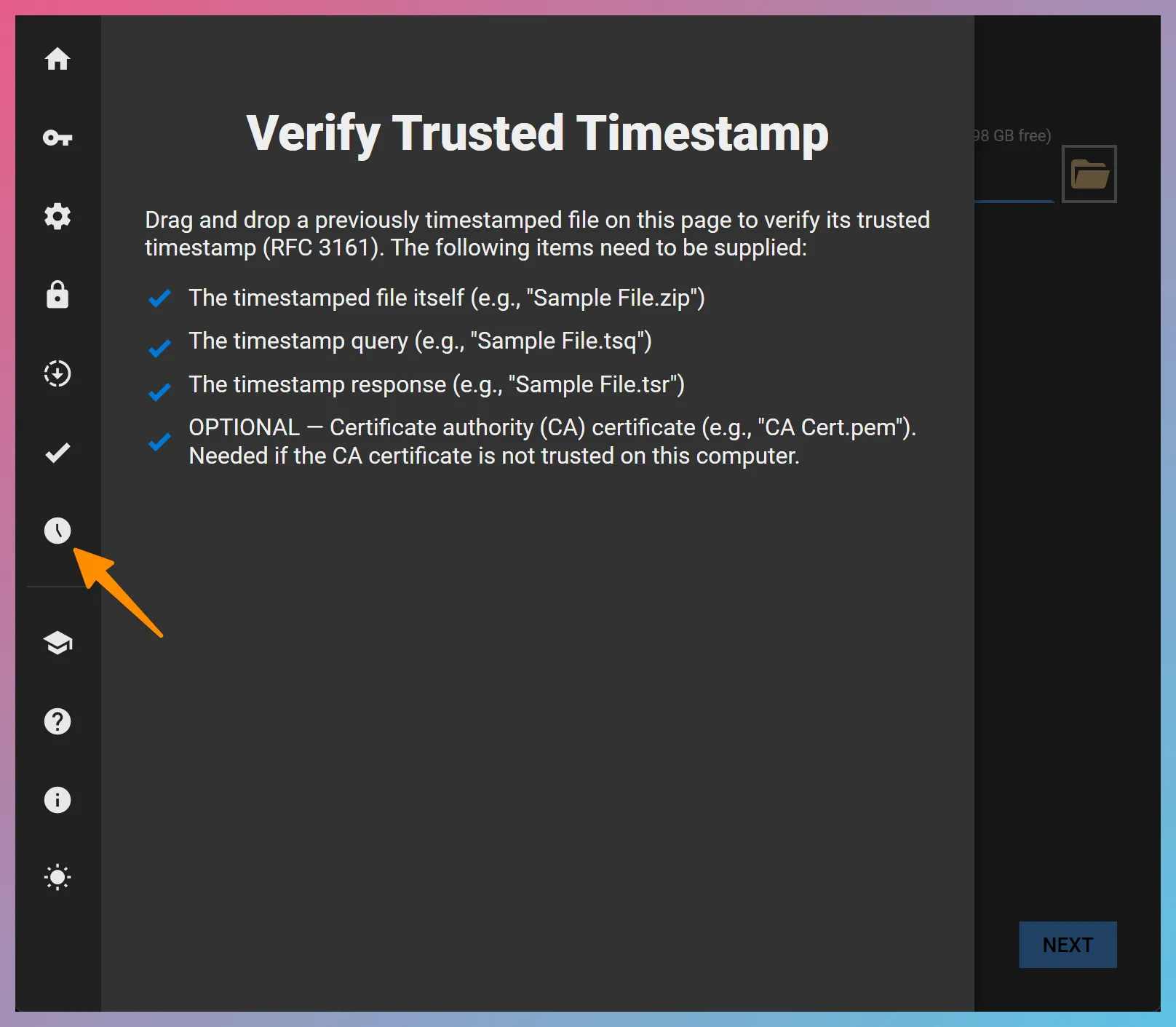Select the key management sidebar icon
1176x1027 pixels.
pos(57,138)
